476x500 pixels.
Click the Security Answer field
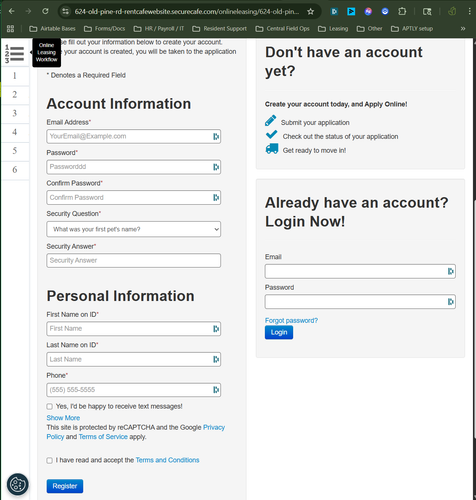[x=133, y=260]
